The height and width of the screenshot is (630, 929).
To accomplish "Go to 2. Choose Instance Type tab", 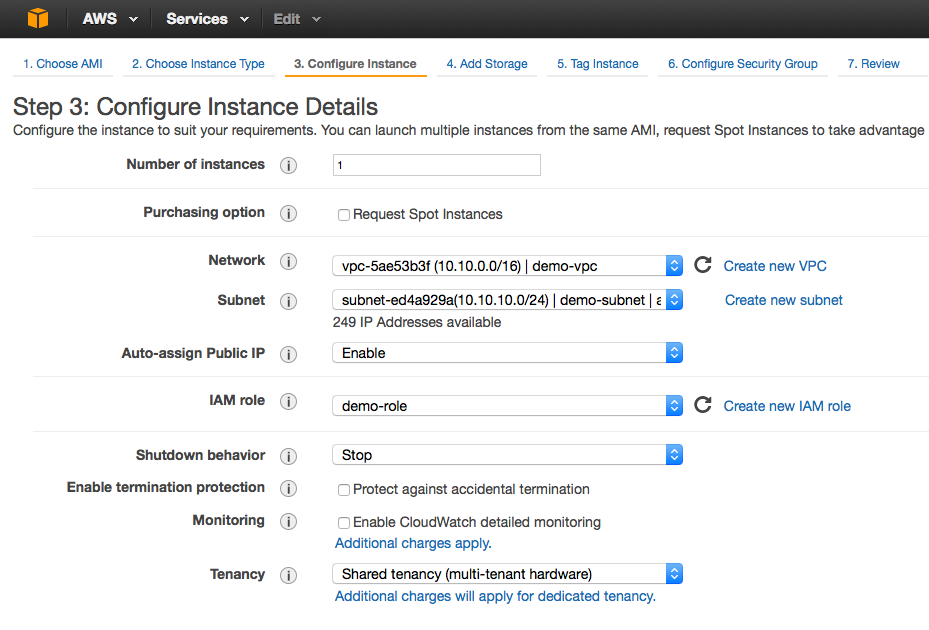I will click(198, 63).
